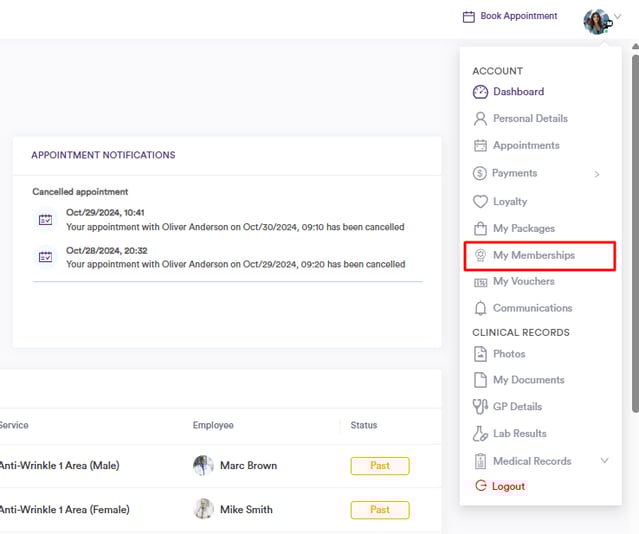Viewport: 639px width, 534px height.
Task: Click the Photos file icon
Action: (x=480, y=354)
